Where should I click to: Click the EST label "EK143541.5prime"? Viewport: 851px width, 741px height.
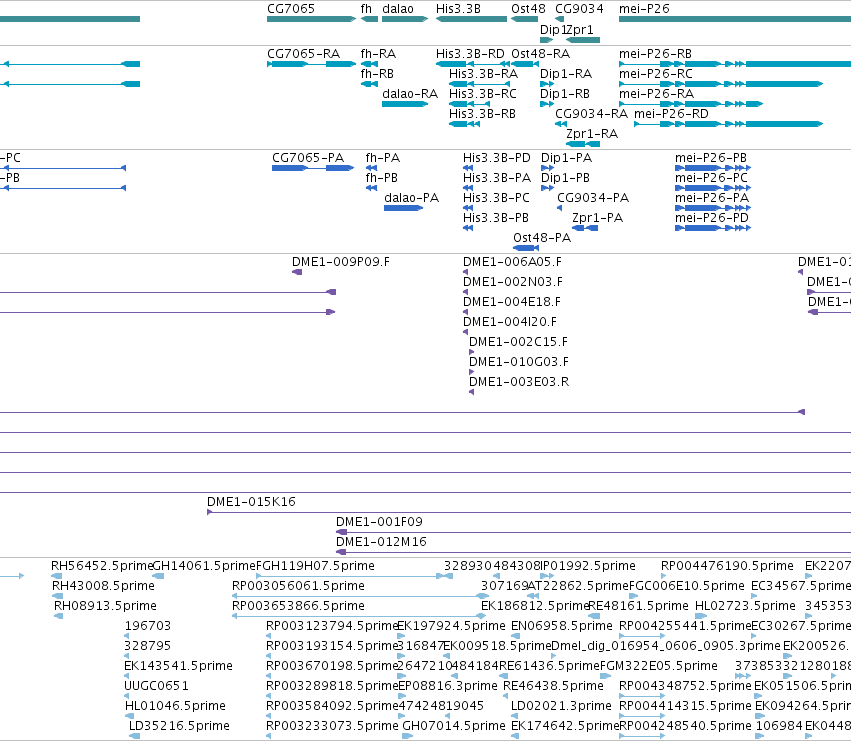point(179,666)
